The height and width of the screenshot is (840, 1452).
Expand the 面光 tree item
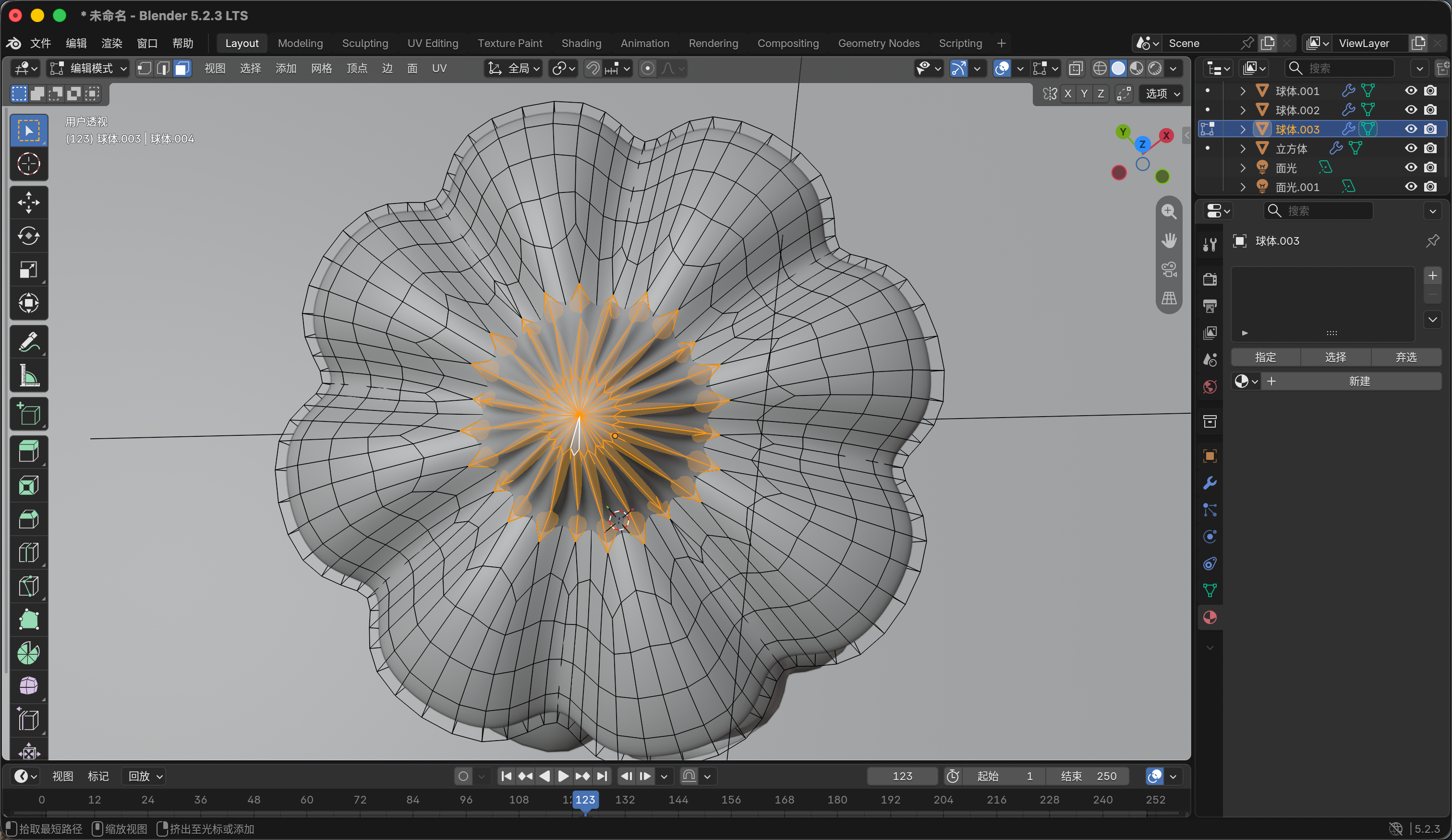point(1243,168)
